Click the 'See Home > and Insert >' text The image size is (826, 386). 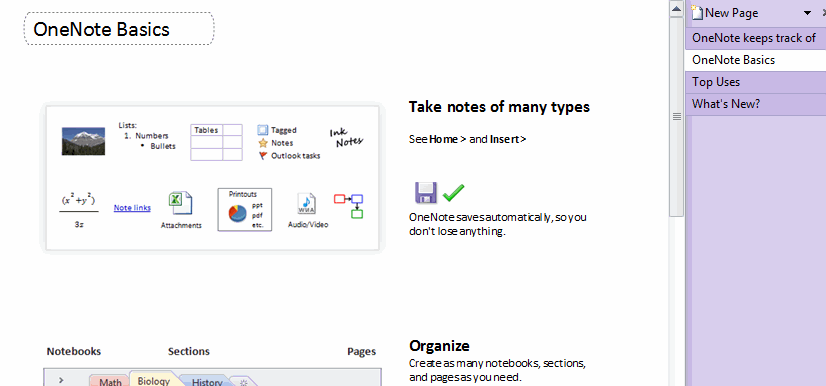click(468, 140)
